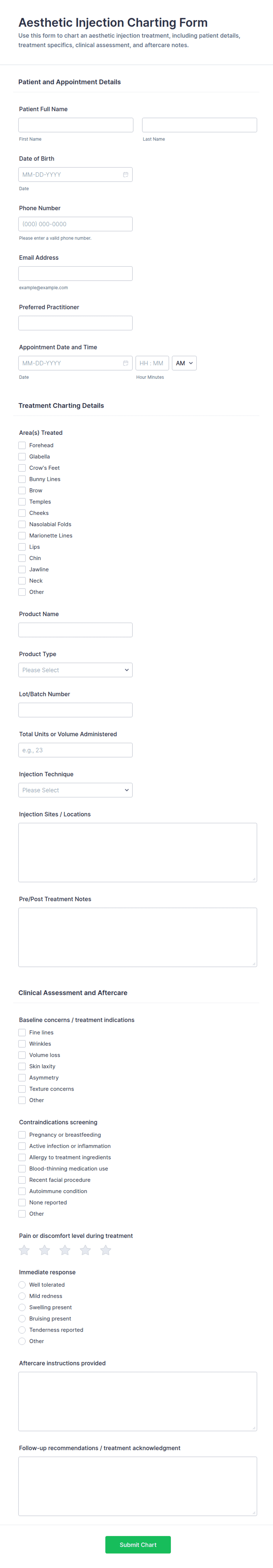Expand the Injection Technique dropdown
This screenshot has width=273, height=1568.
[75, 790]
